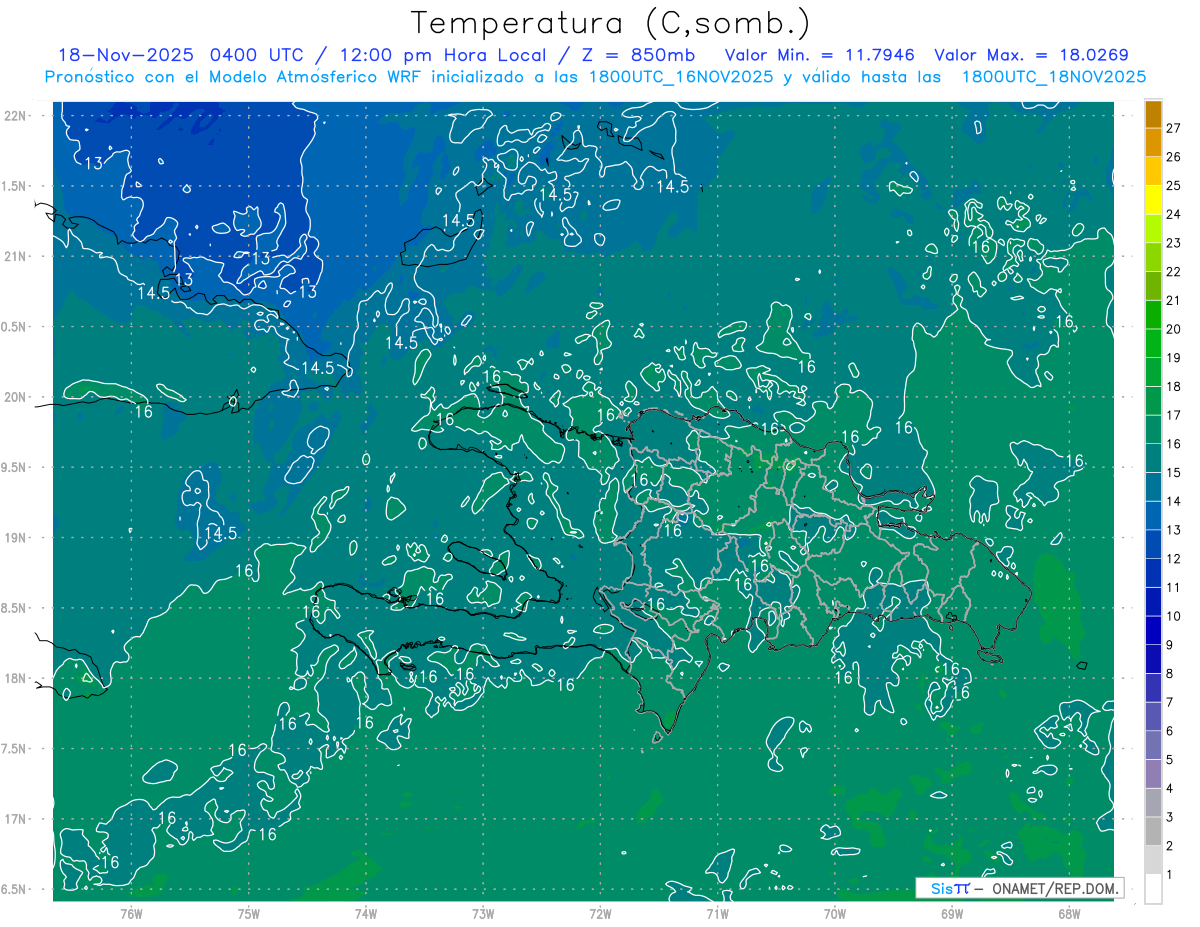Click the color bar label 15
The width and height of the screenshot is (1200, 927).
[1174, 472]
